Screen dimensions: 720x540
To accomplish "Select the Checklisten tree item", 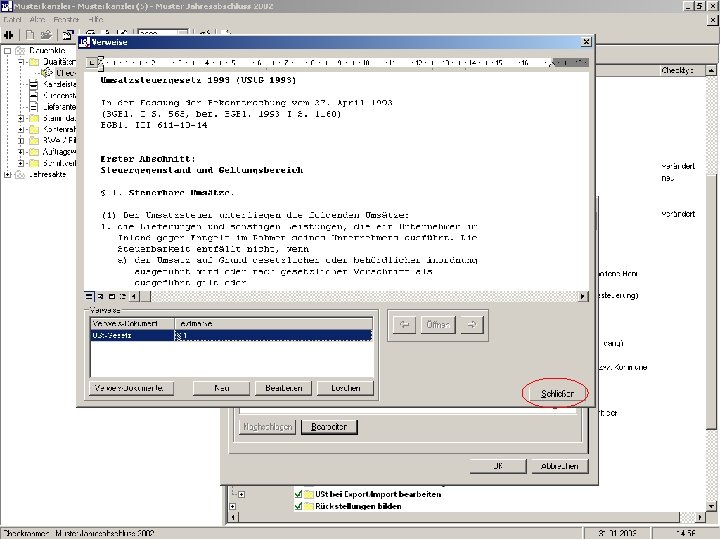I will 66,73.
